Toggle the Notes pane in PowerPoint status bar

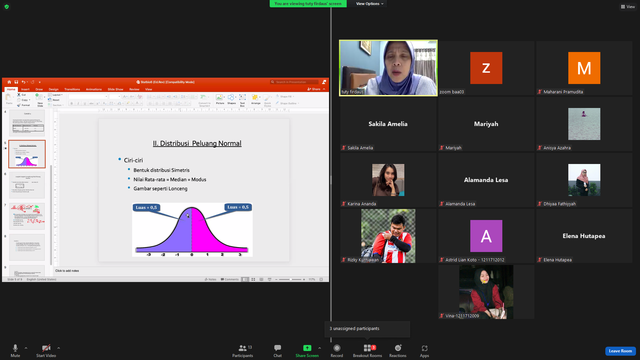[210, 279]
